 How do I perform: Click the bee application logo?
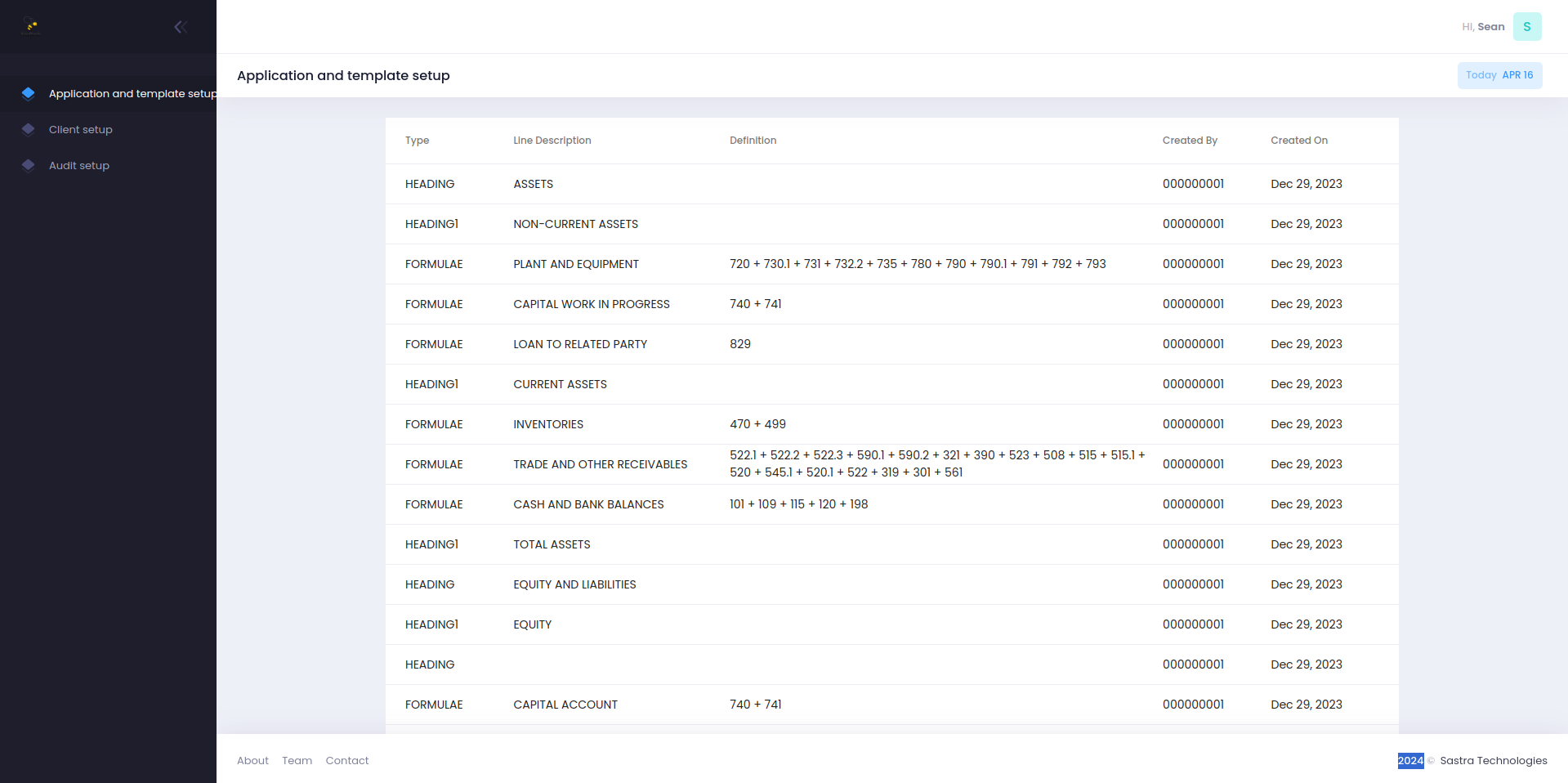coord(30,25)
